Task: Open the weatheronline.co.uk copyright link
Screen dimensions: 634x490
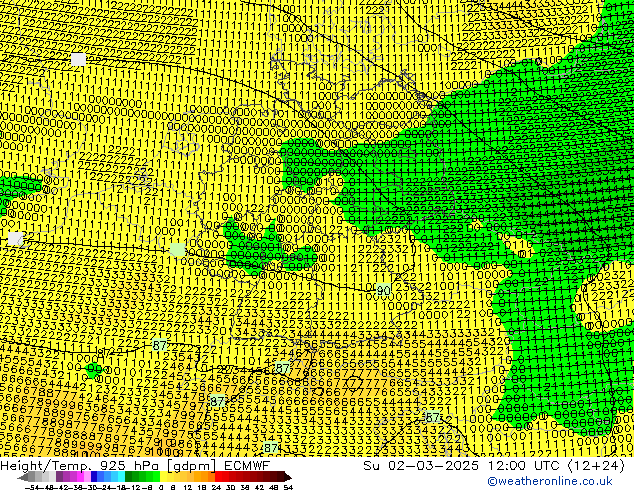Action: (x=550, y=481)
